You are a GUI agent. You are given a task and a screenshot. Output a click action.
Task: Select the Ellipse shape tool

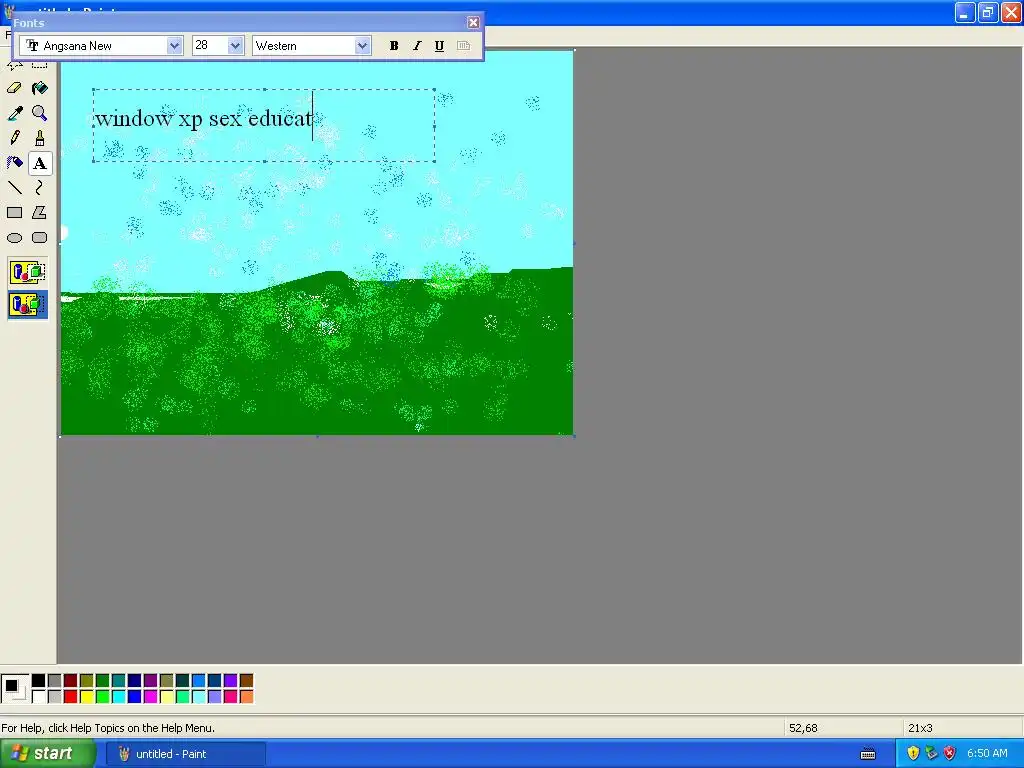14,238
